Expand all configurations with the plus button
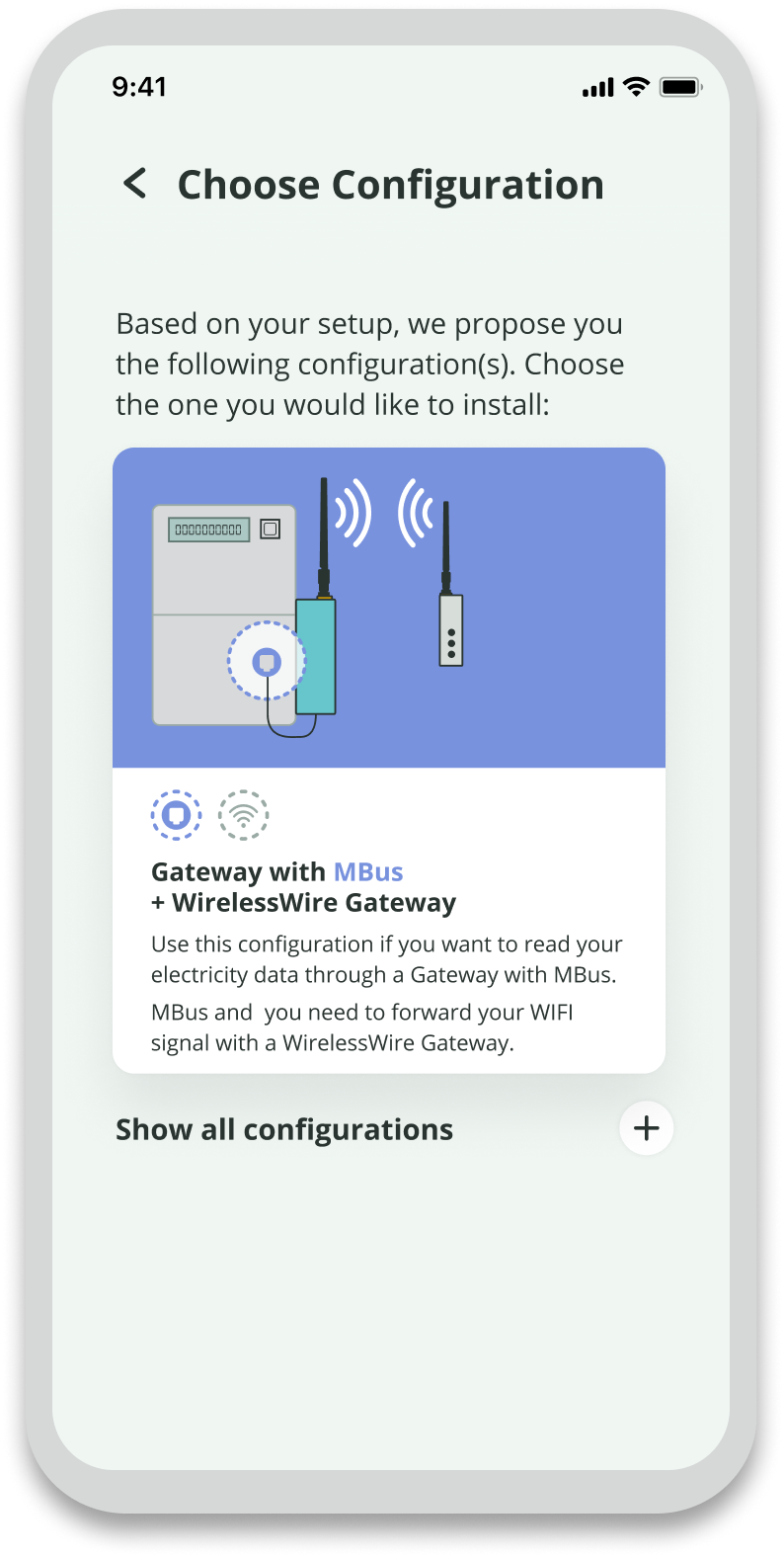Viewport: 784px width, 1558px height. (647, 1128)
